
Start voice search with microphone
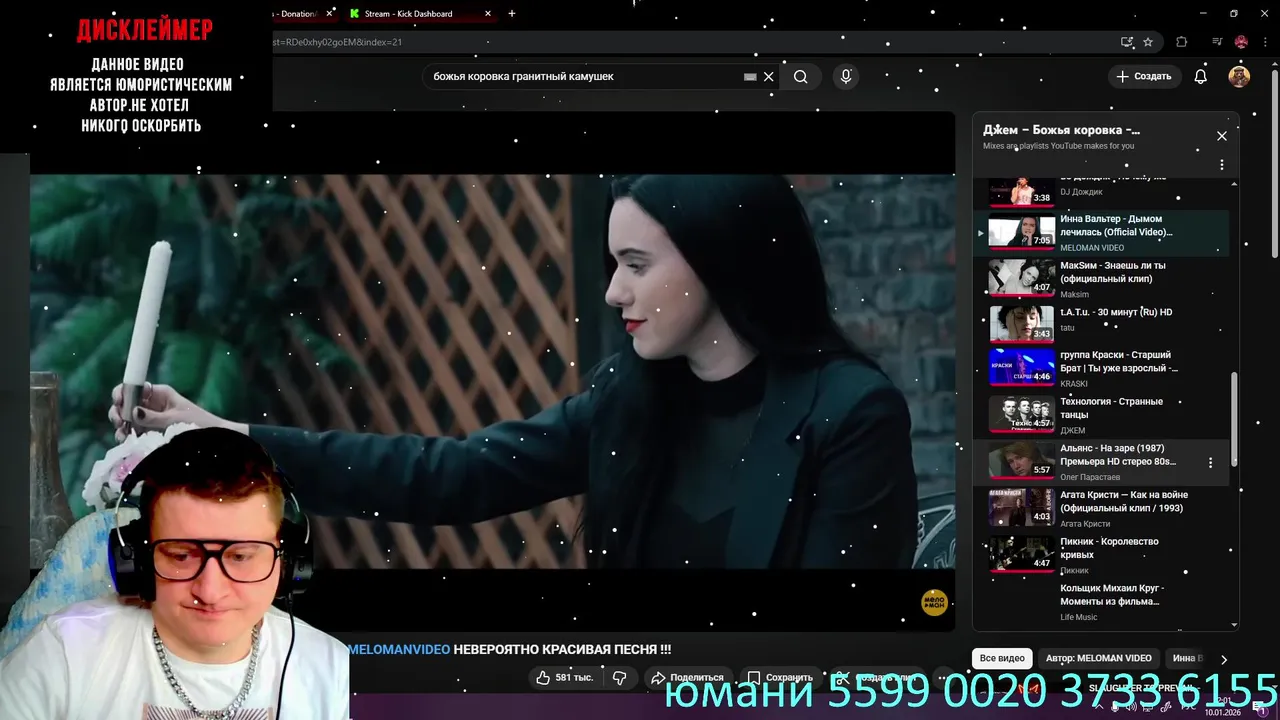(x=846, y=76)
